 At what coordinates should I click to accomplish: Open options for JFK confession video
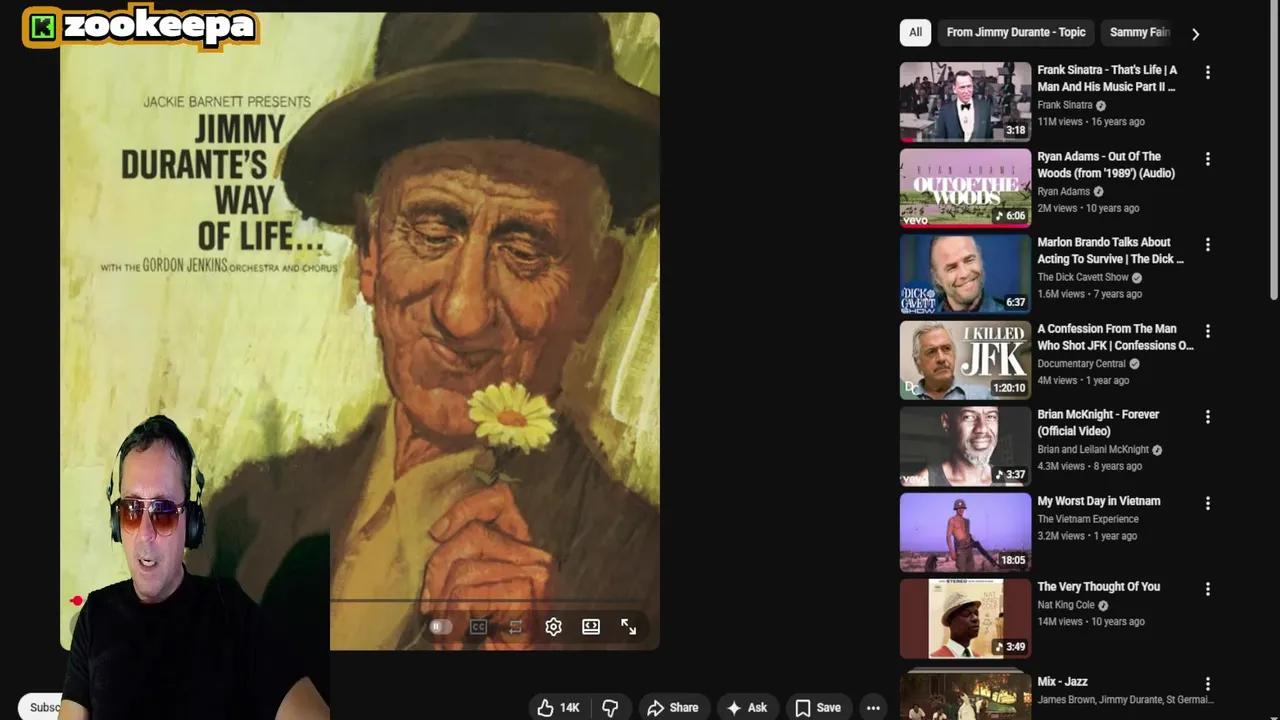[1208, 330]
